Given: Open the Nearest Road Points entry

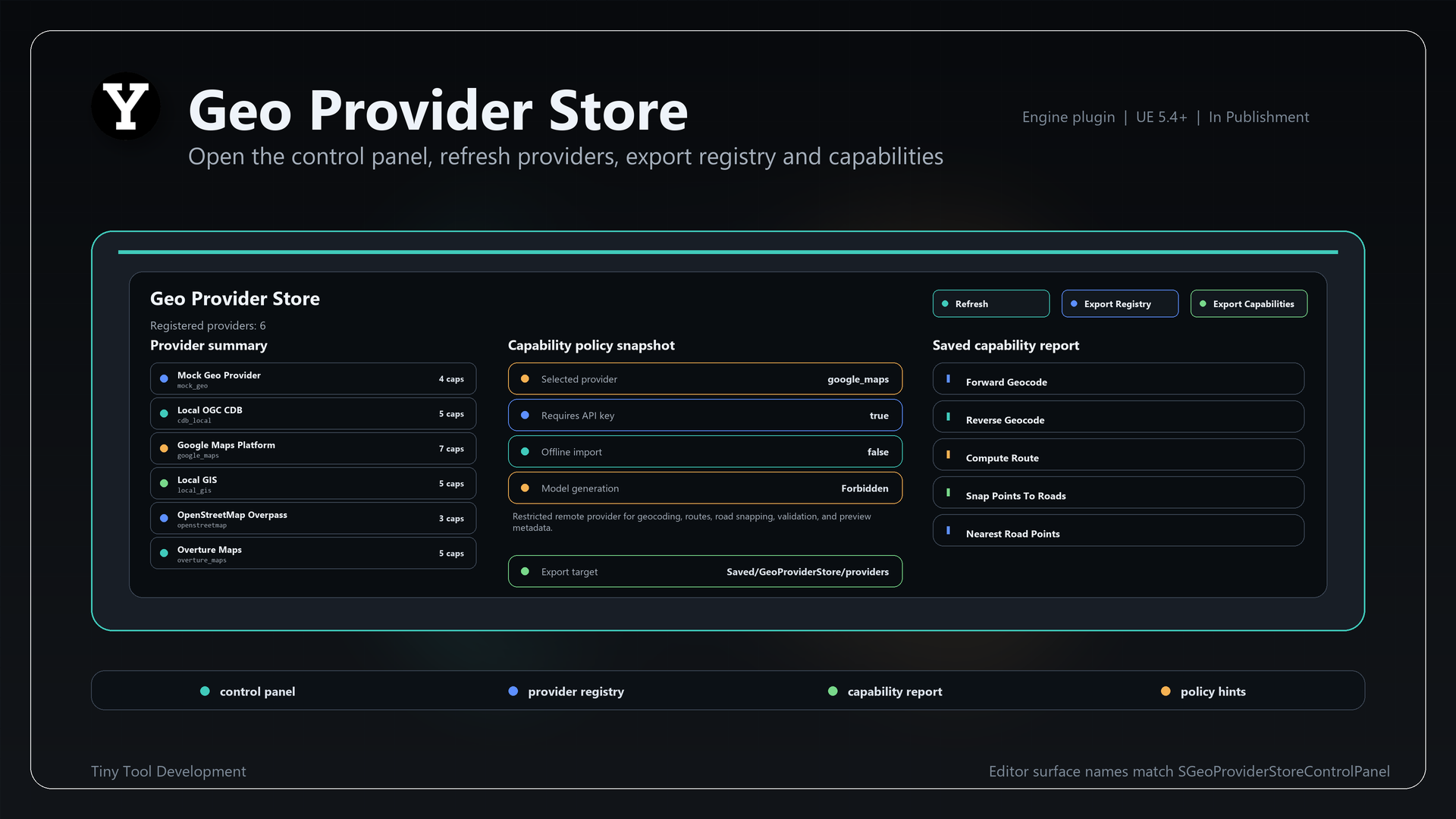Looking at the screenshot, I should coord(1119,530).
